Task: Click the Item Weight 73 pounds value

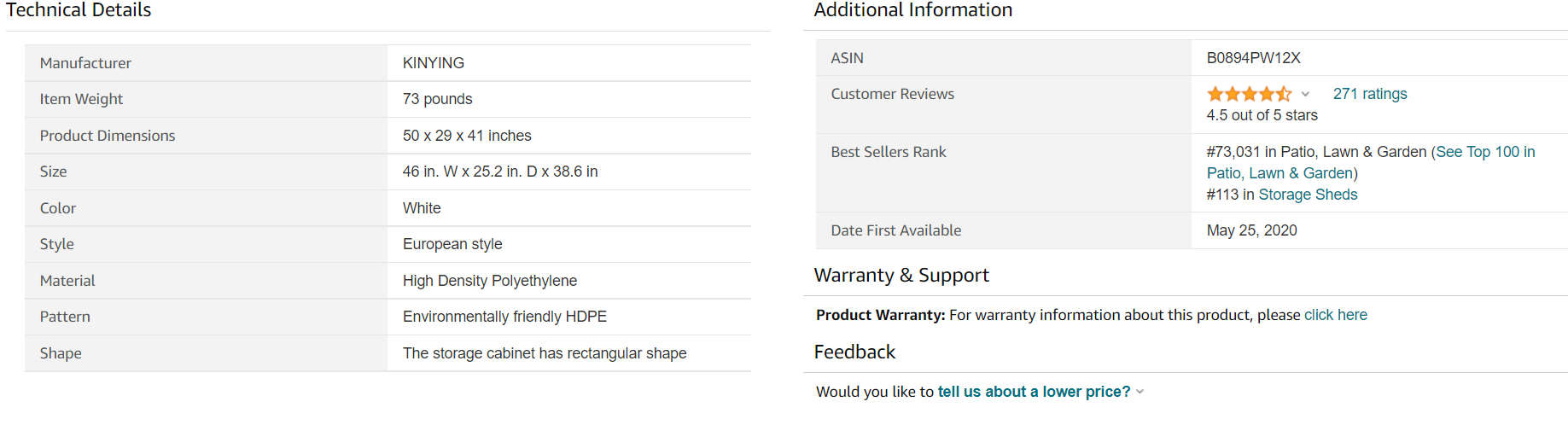Action: 437,99
